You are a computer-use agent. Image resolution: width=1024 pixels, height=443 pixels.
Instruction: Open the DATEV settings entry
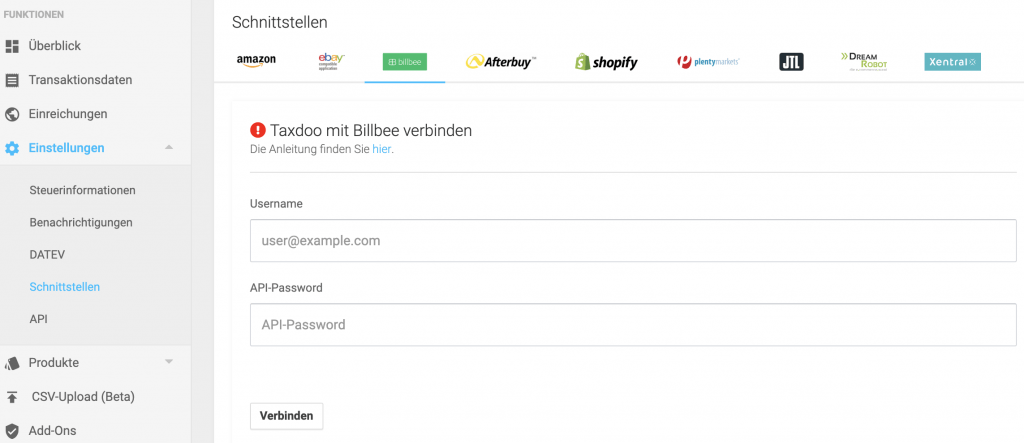pos(47,254)
